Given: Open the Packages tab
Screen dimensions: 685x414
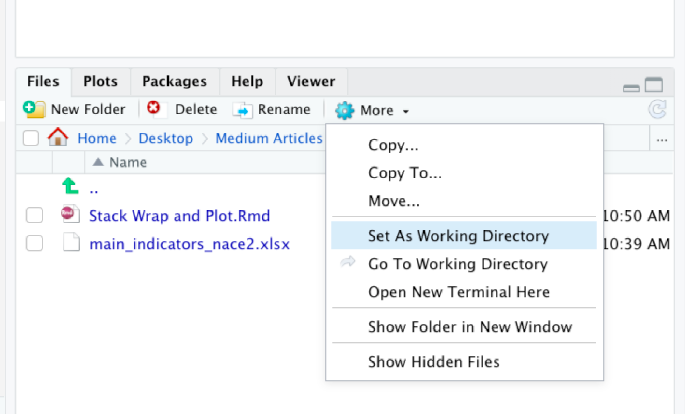Looking at the screenshot, I should point(174,81).
